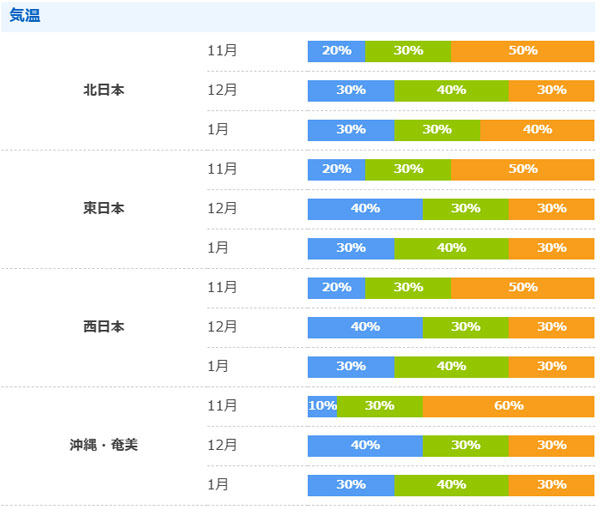
Task: Click 西日本 11月 blue 20% segment
Action: click(x=336, y=288)
